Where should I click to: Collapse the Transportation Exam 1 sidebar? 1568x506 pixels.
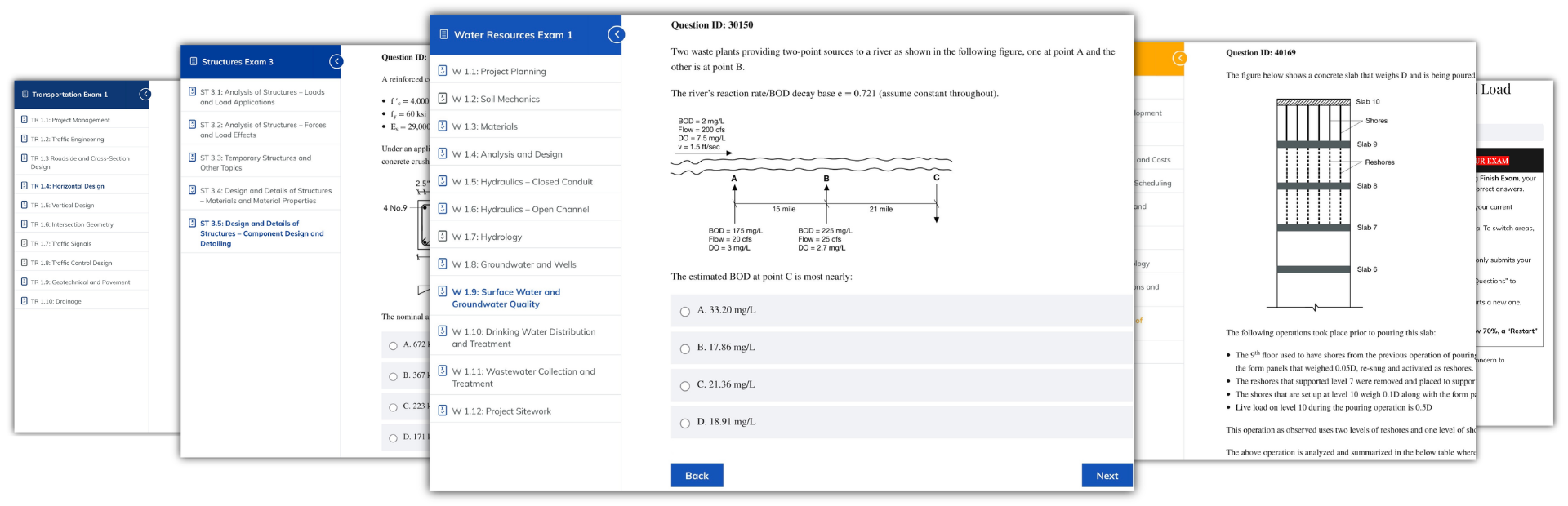tap(145, 94)
